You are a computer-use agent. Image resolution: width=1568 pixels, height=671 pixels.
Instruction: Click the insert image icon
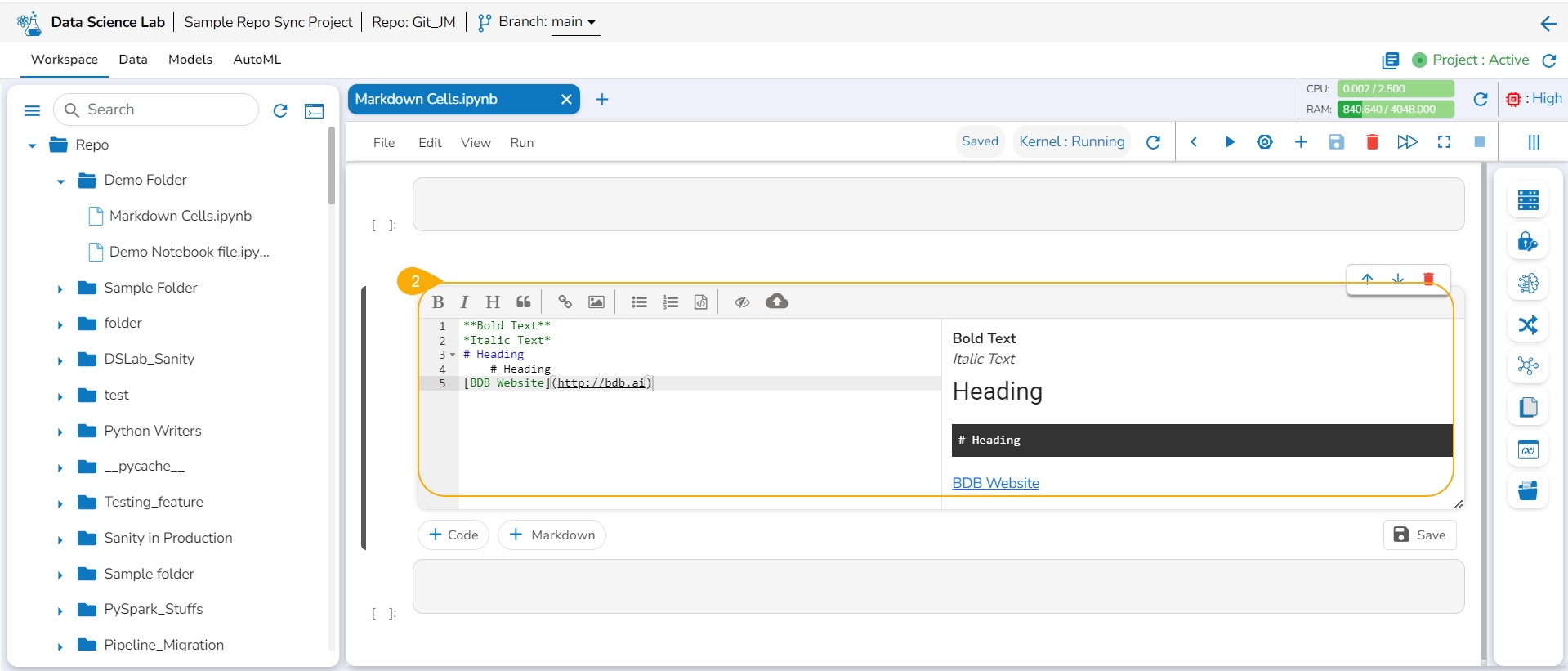pos(596,302)
